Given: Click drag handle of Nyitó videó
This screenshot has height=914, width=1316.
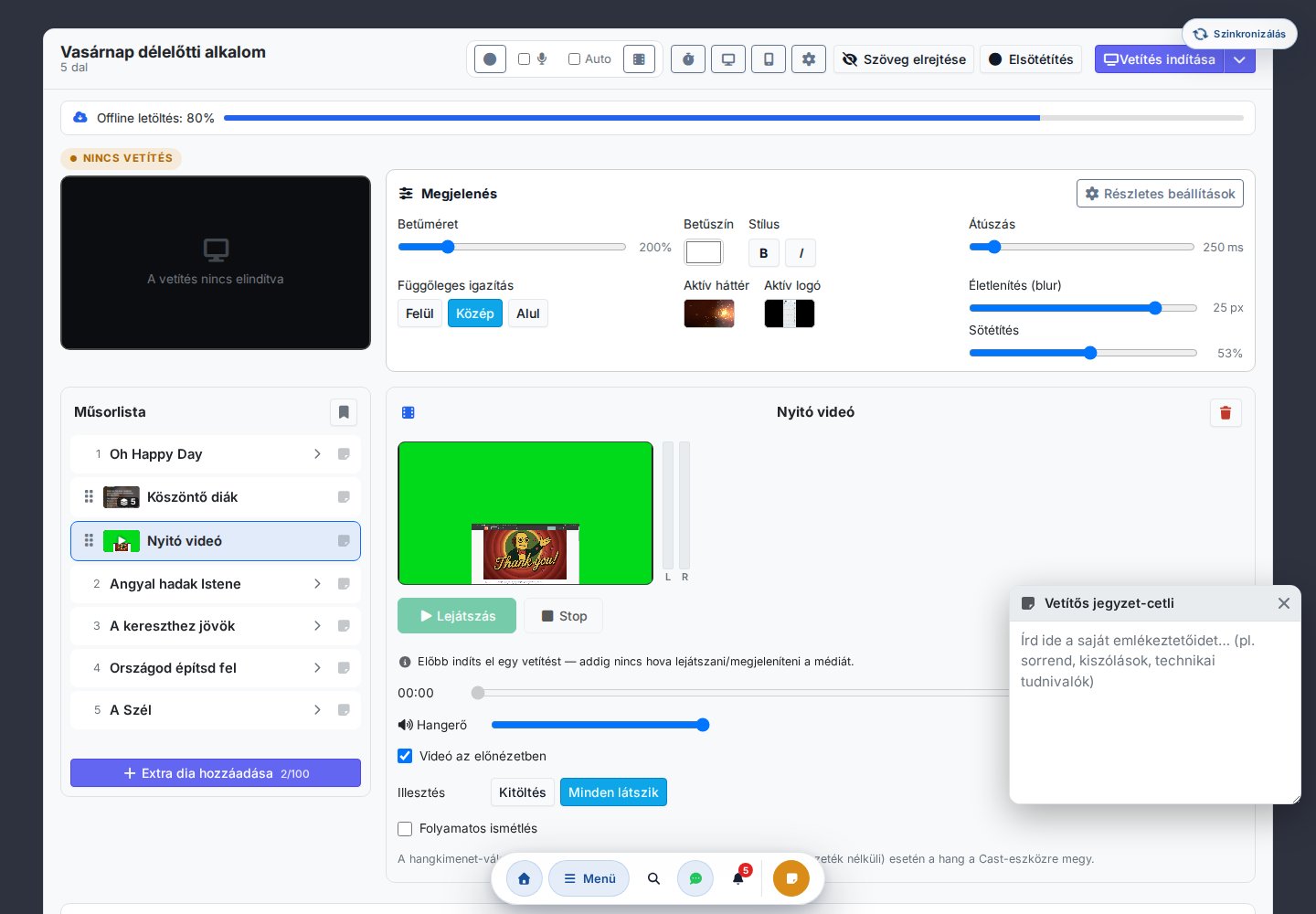Looking at the screenshot, I should coord(89,541).
